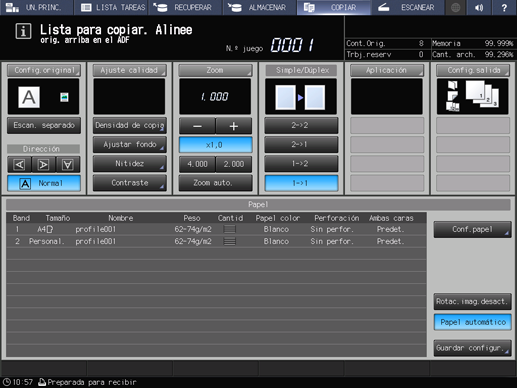
Task: Open Ajustar fondo setting
Action: coord(129,145)
